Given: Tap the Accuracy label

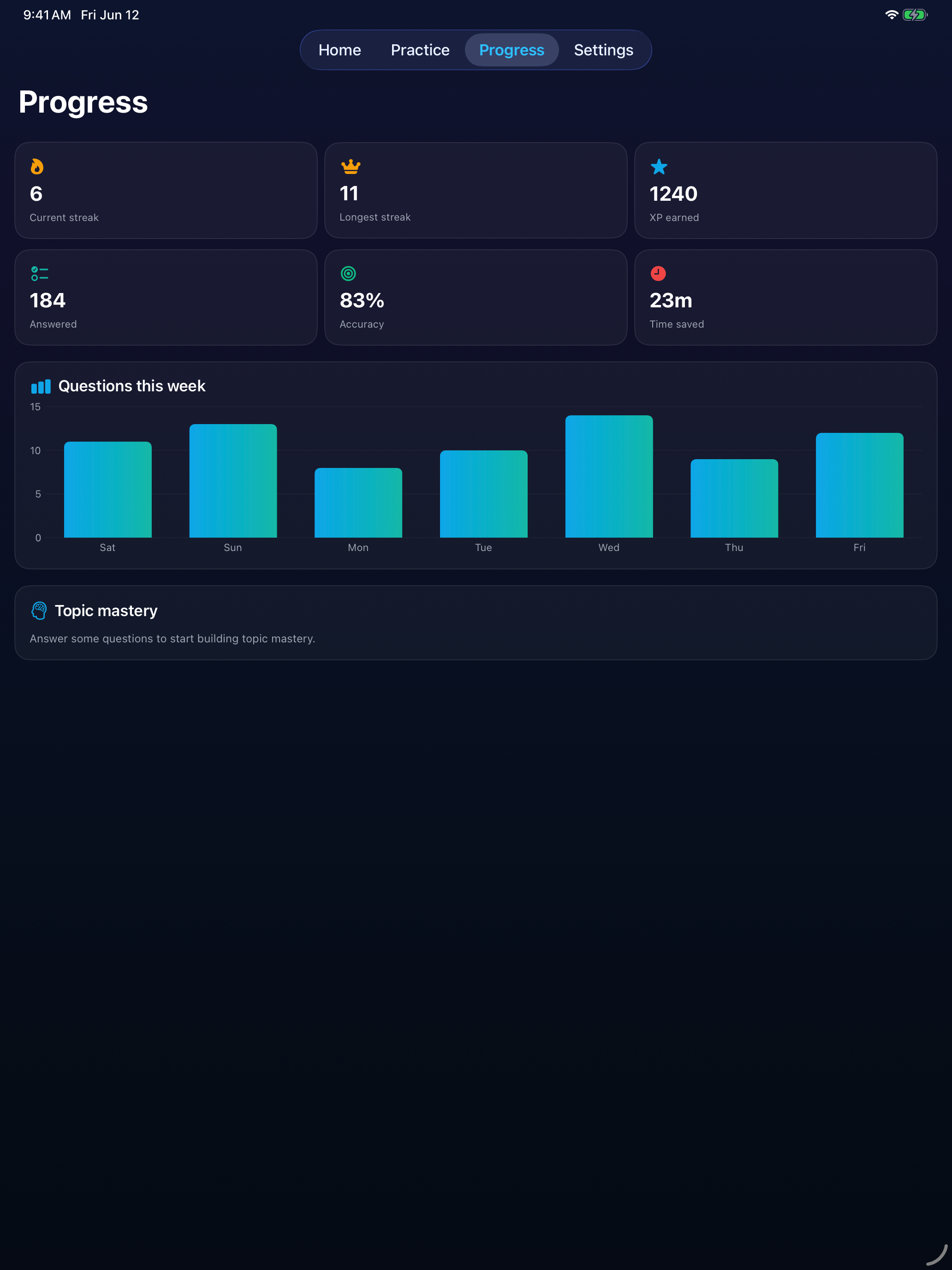Looking at the screenshot, I should pos(362,324).
